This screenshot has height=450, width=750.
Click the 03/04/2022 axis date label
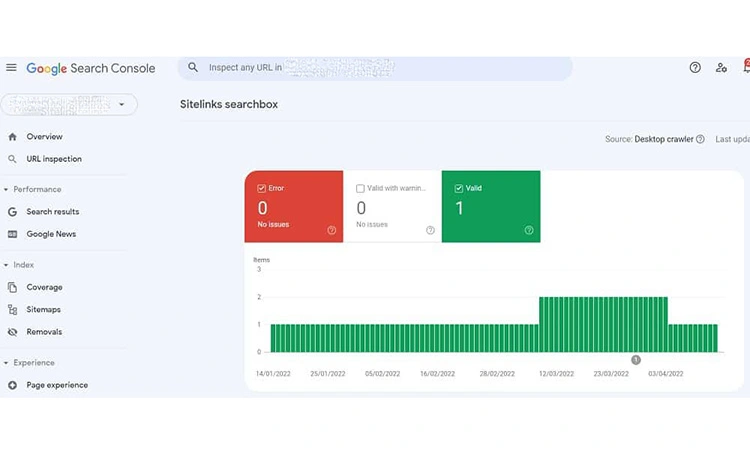[666, 373]
